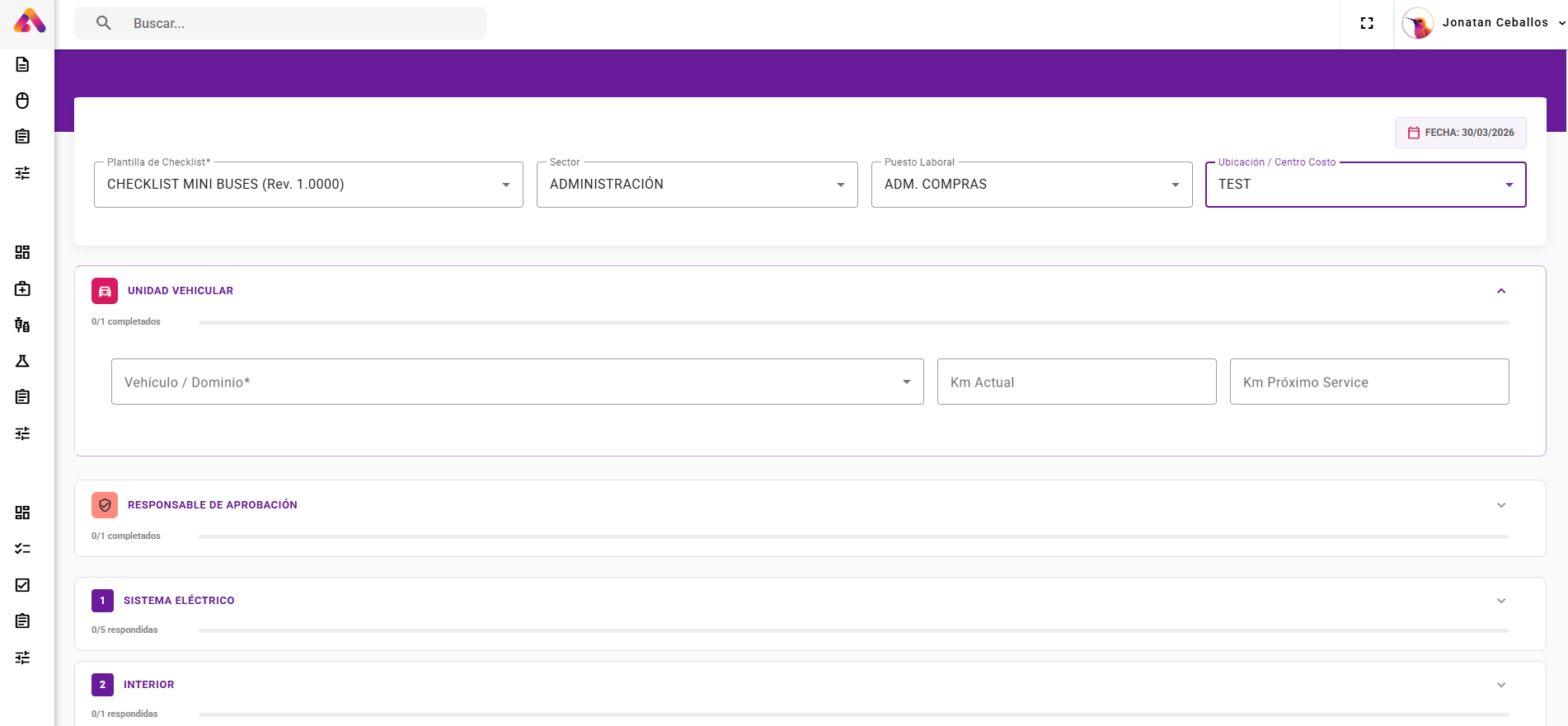Open the Plantilla de Checklist dropdown
Screen dimensions: 1568x726
click(x=308, y=185)
